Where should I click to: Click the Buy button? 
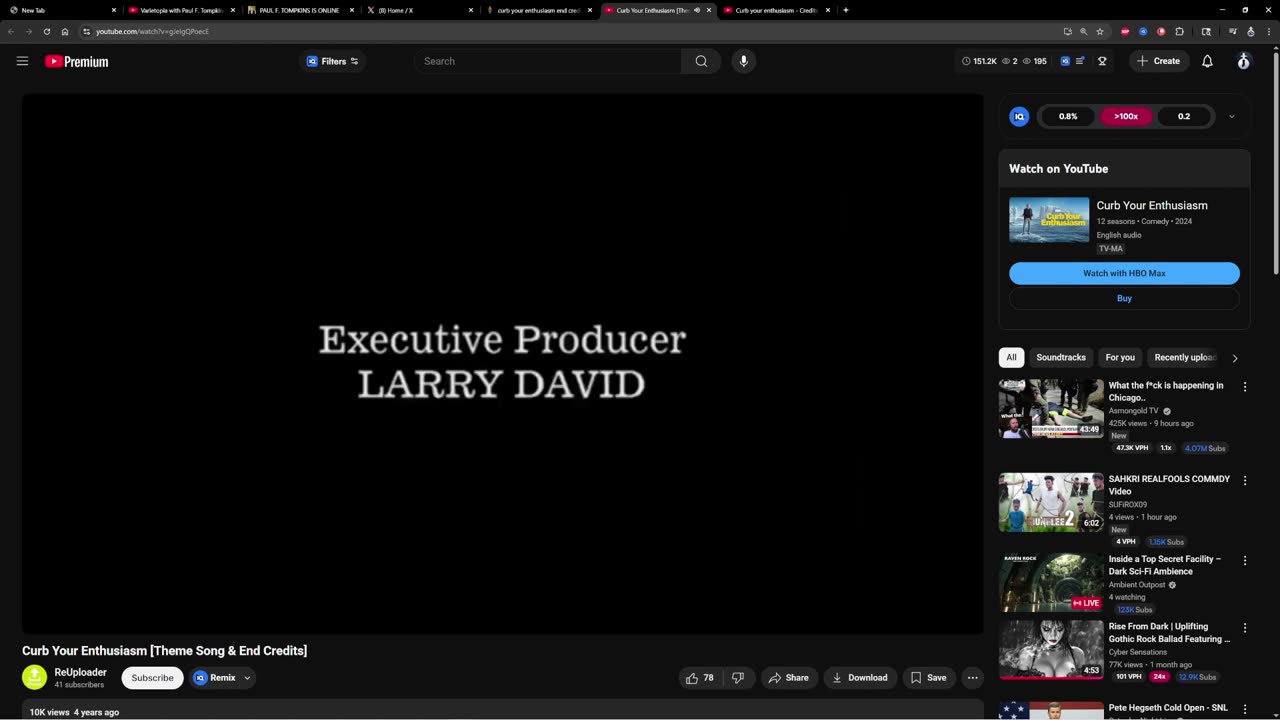click(x=1124, y=298)
